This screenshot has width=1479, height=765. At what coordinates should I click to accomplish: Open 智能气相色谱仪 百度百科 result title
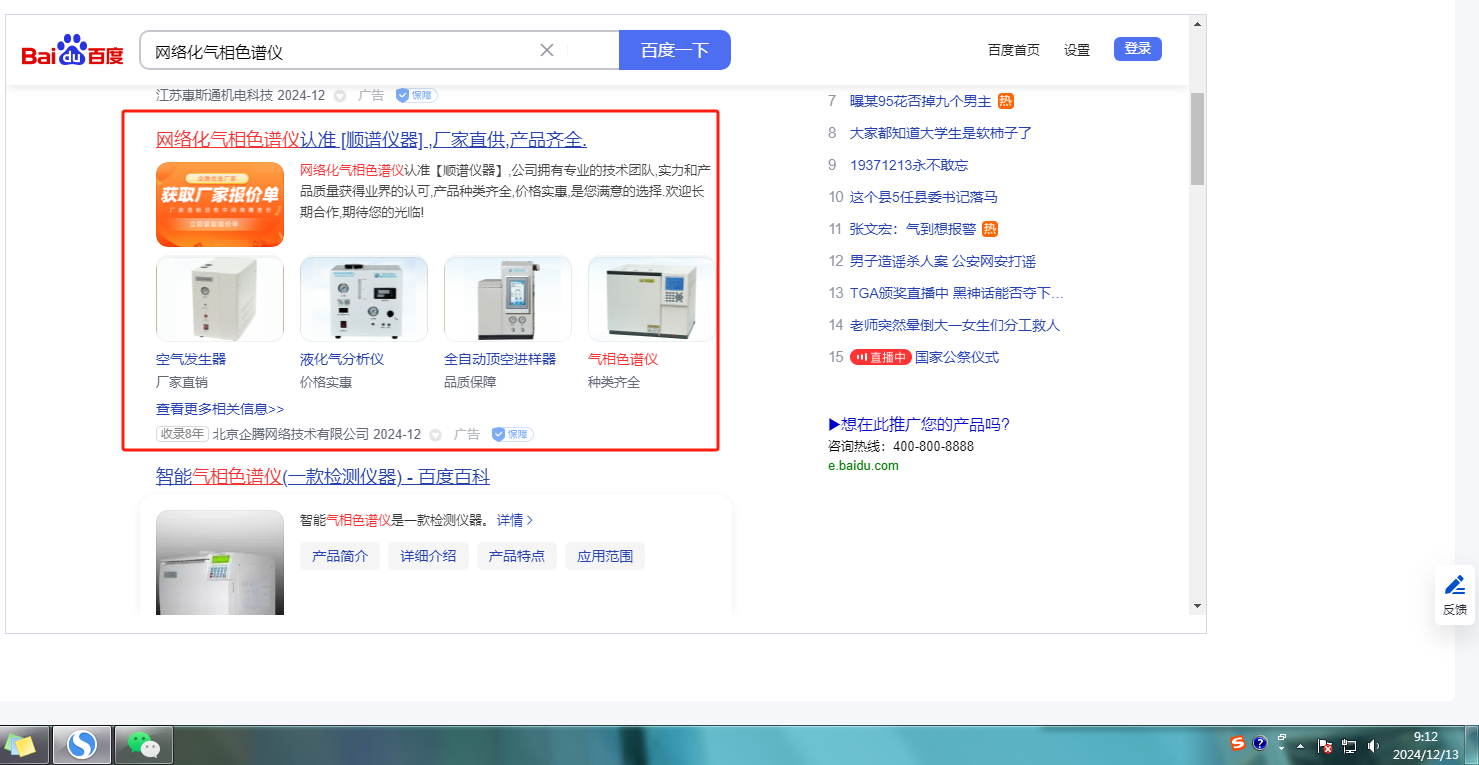click(x=323, y=477)
